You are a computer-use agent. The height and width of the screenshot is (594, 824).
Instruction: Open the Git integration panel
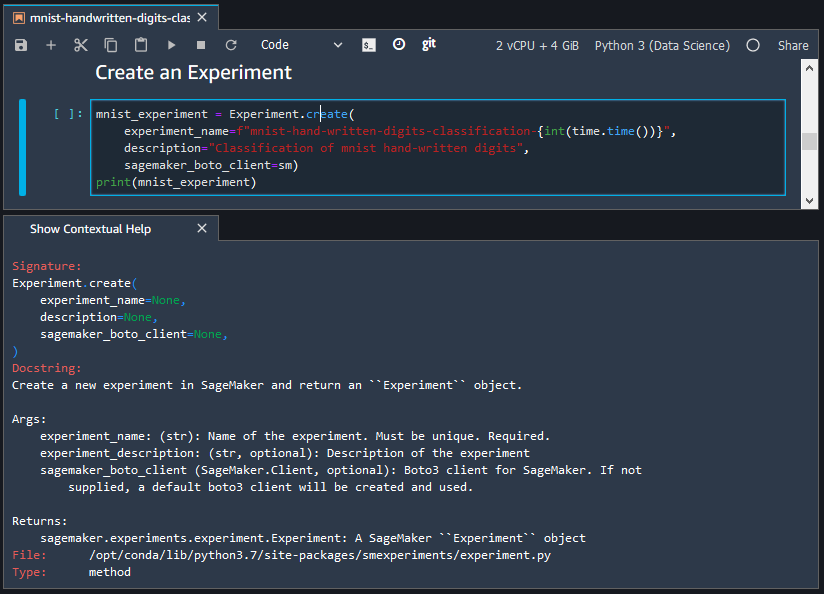tap(428, 44)
